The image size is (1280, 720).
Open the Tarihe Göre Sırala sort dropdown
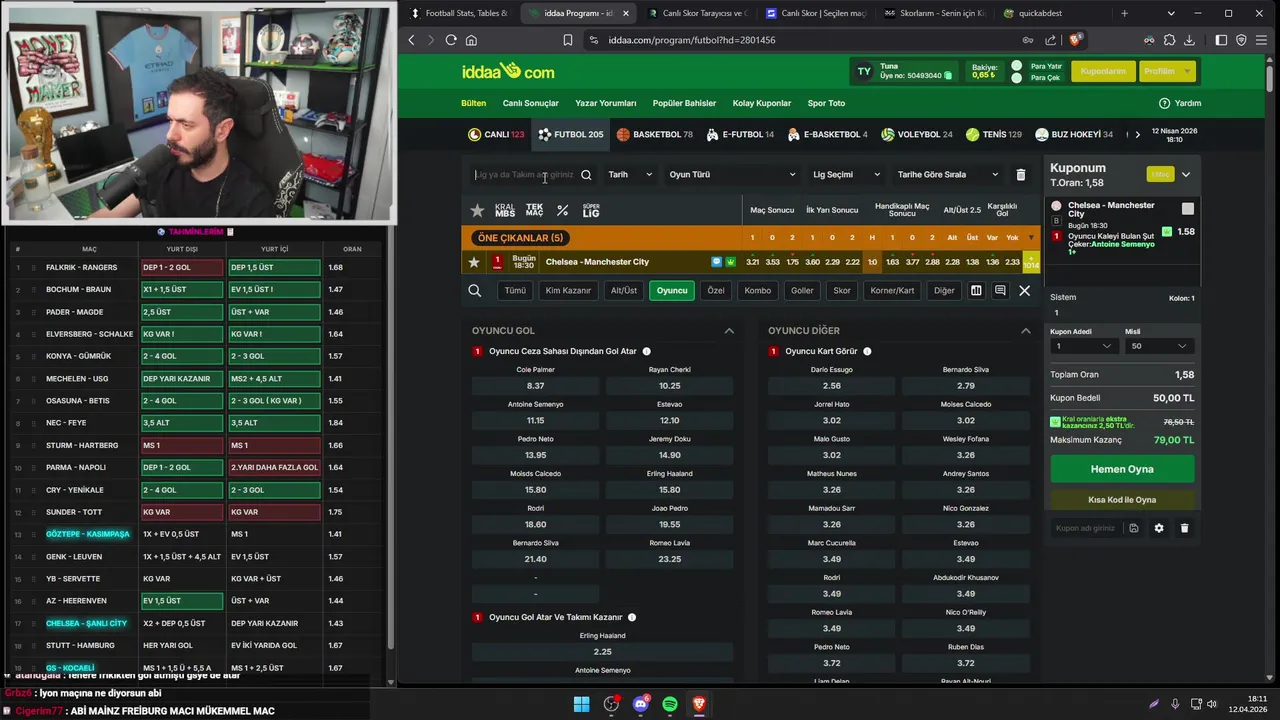click(947, 175)
